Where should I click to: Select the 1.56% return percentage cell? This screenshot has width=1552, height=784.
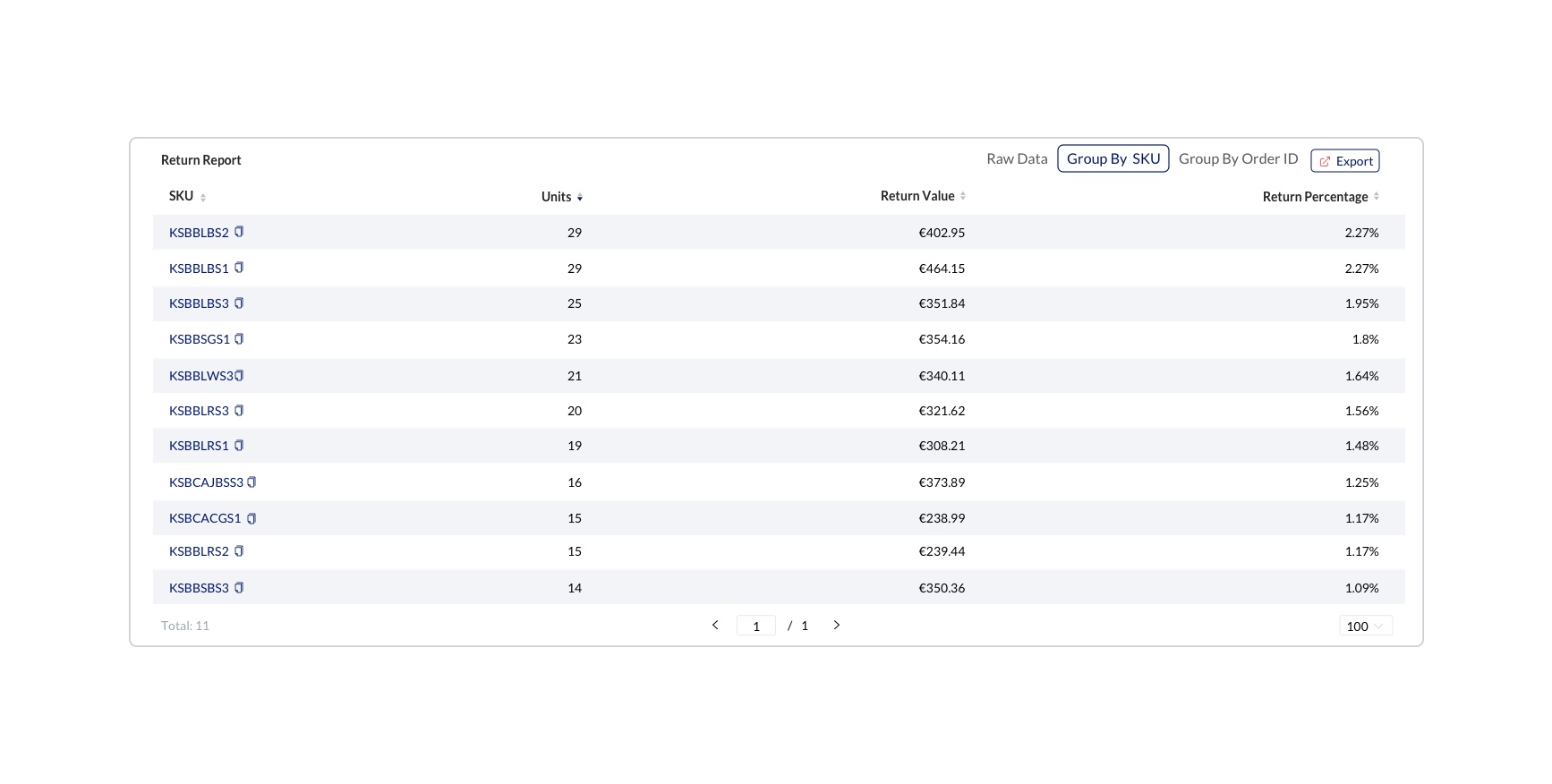tap(1361, 411)
